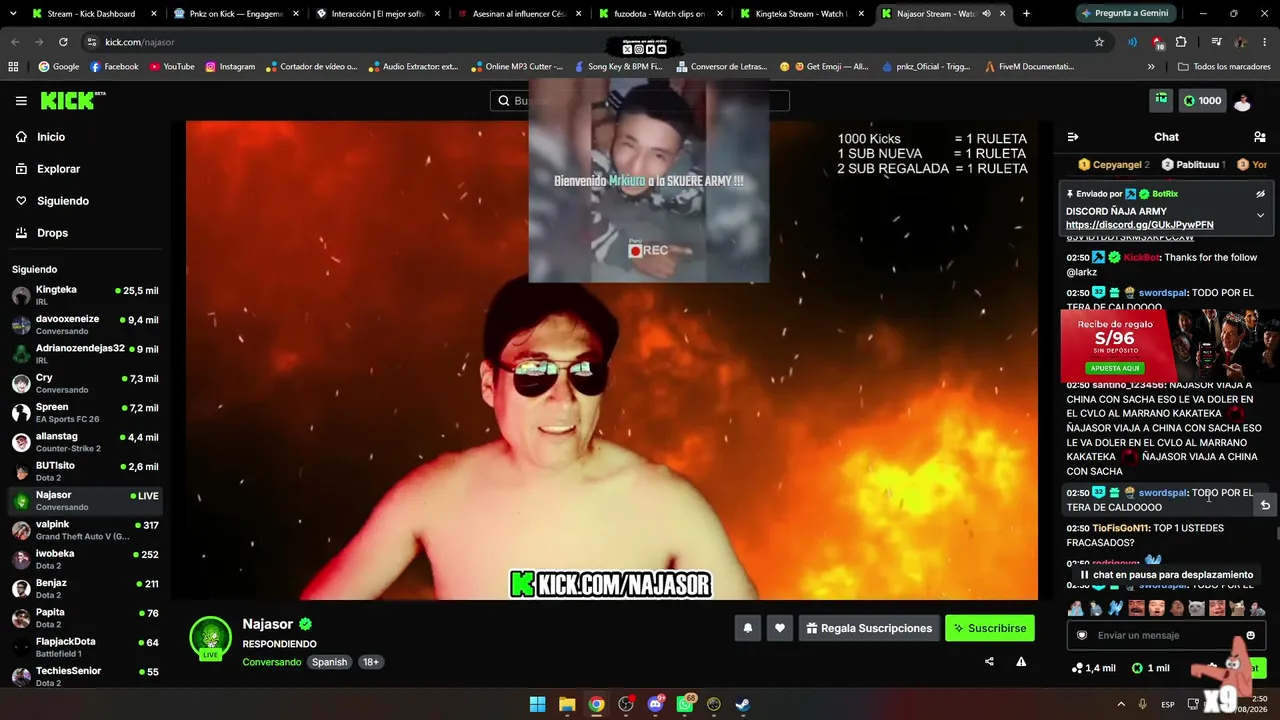Collapse the chat panel with arrow icon
The width and height of the screenshot is (1280, 720).
pyautogui.click(x=1073, y=137)
